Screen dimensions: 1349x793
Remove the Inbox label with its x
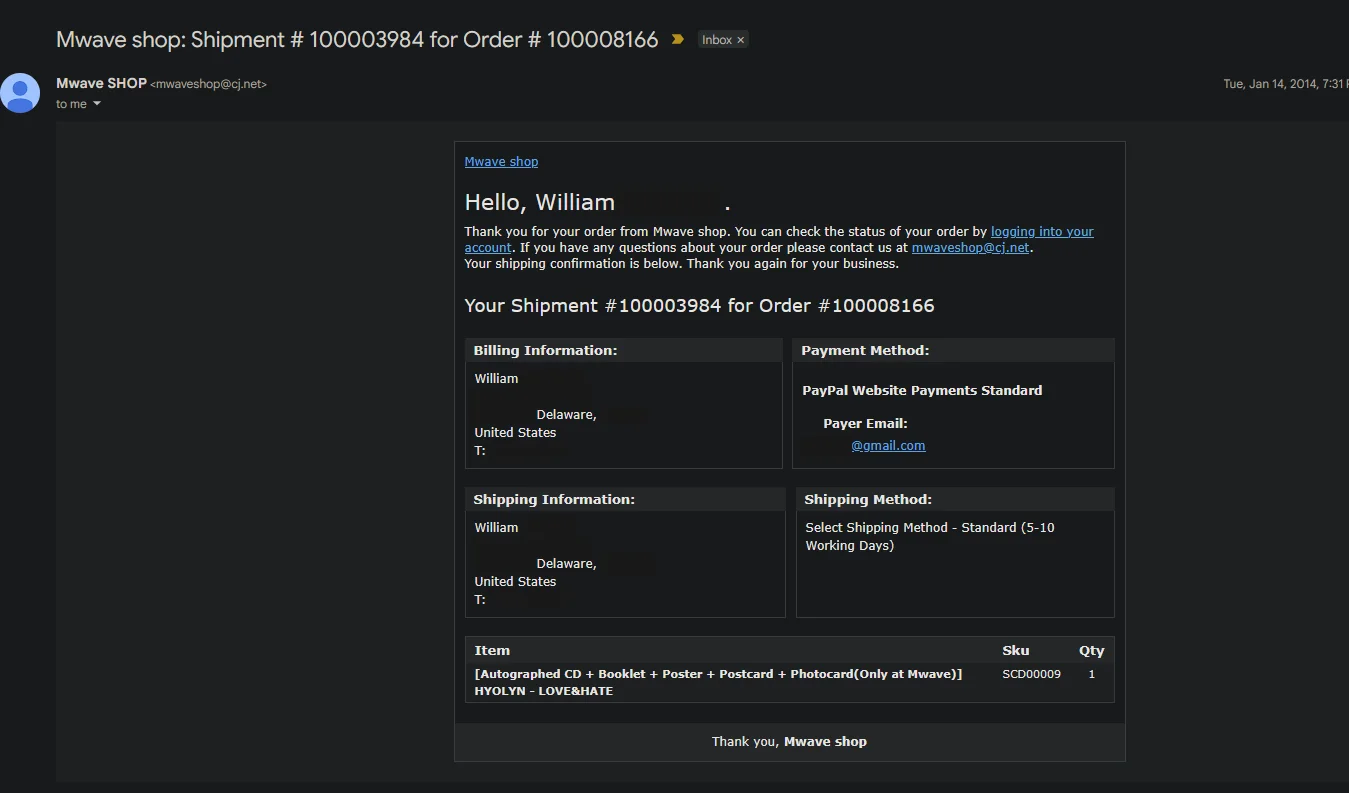[x=741, y=40]
